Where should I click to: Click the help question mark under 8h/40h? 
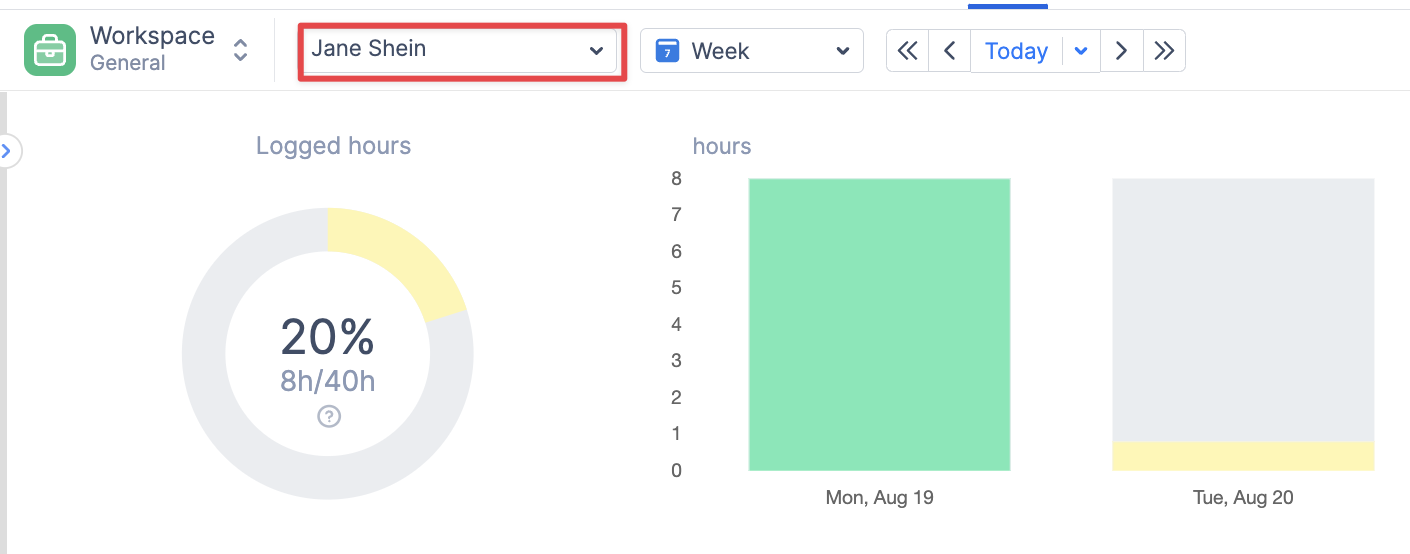pos(329,416)
